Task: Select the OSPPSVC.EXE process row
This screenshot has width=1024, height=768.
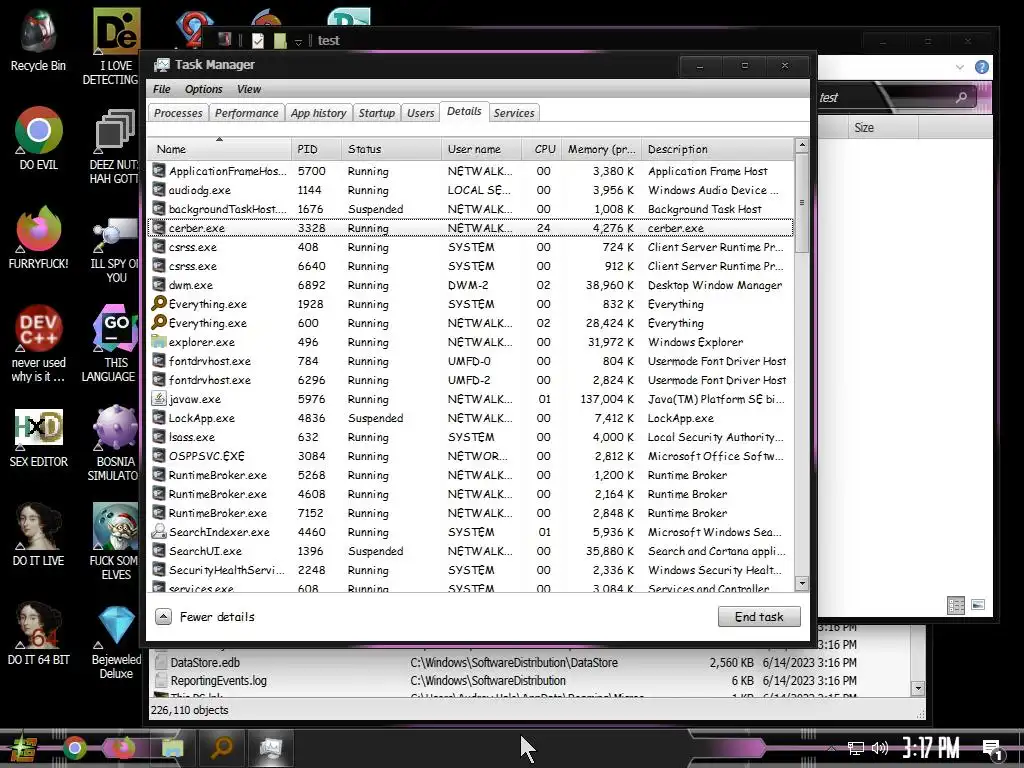Action: click(471, 456)
